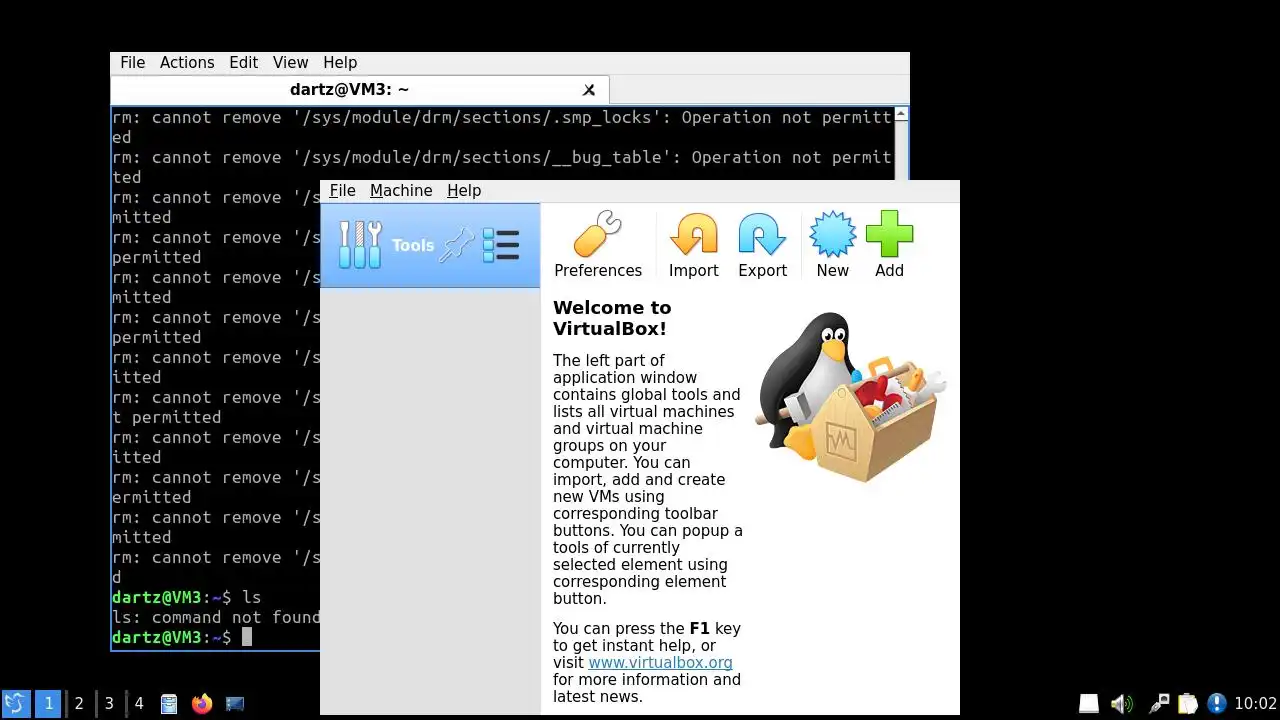Click the show desktop taskbar icon

235,704
